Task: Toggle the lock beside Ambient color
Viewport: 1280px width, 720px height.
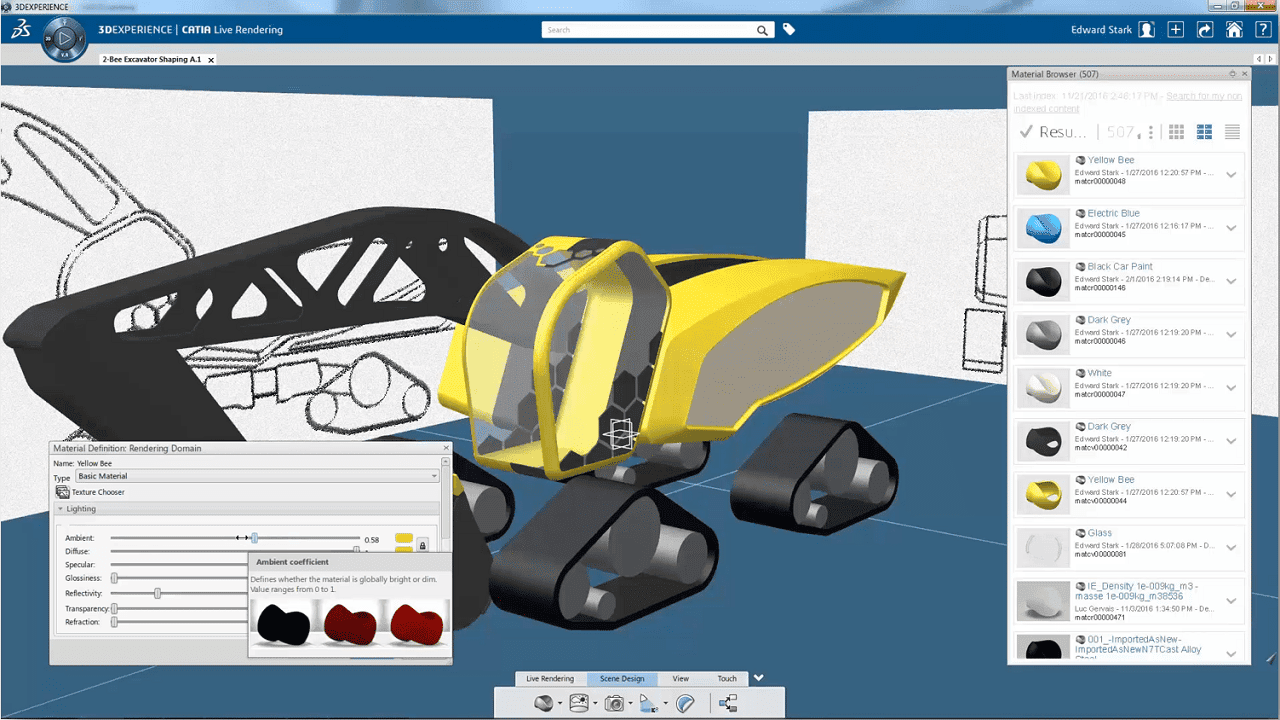Action: click(x=422, y=545)
